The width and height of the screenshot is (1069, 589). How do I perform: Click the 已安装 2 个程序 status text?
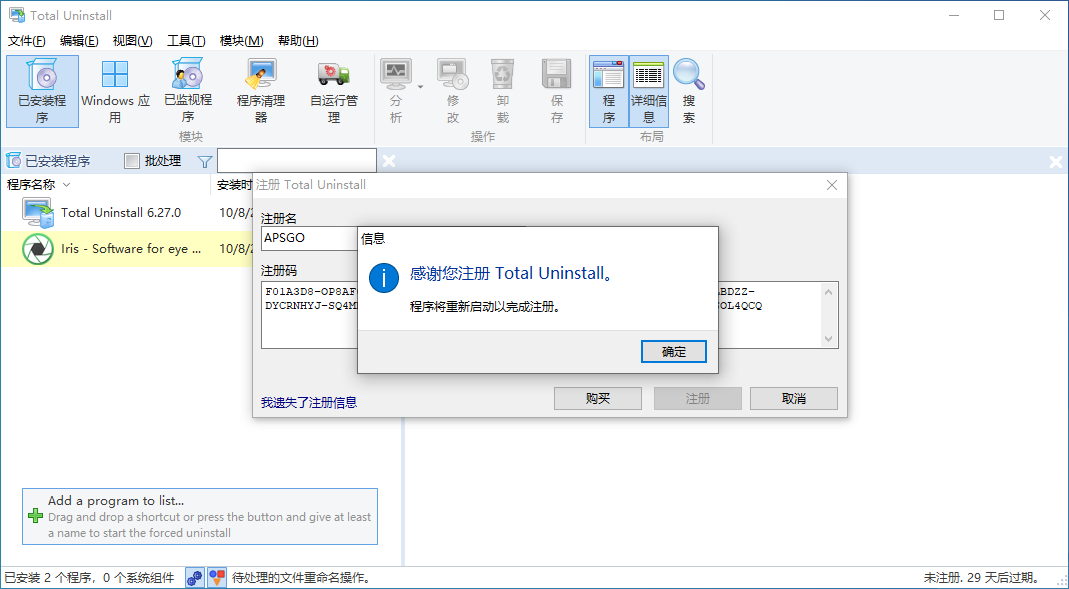(x=89, y=578)
